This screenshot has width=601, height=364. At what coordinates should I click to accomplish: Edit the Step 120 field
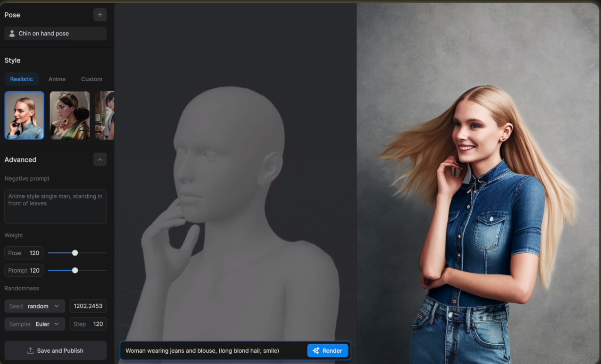[x=88, y=324]
